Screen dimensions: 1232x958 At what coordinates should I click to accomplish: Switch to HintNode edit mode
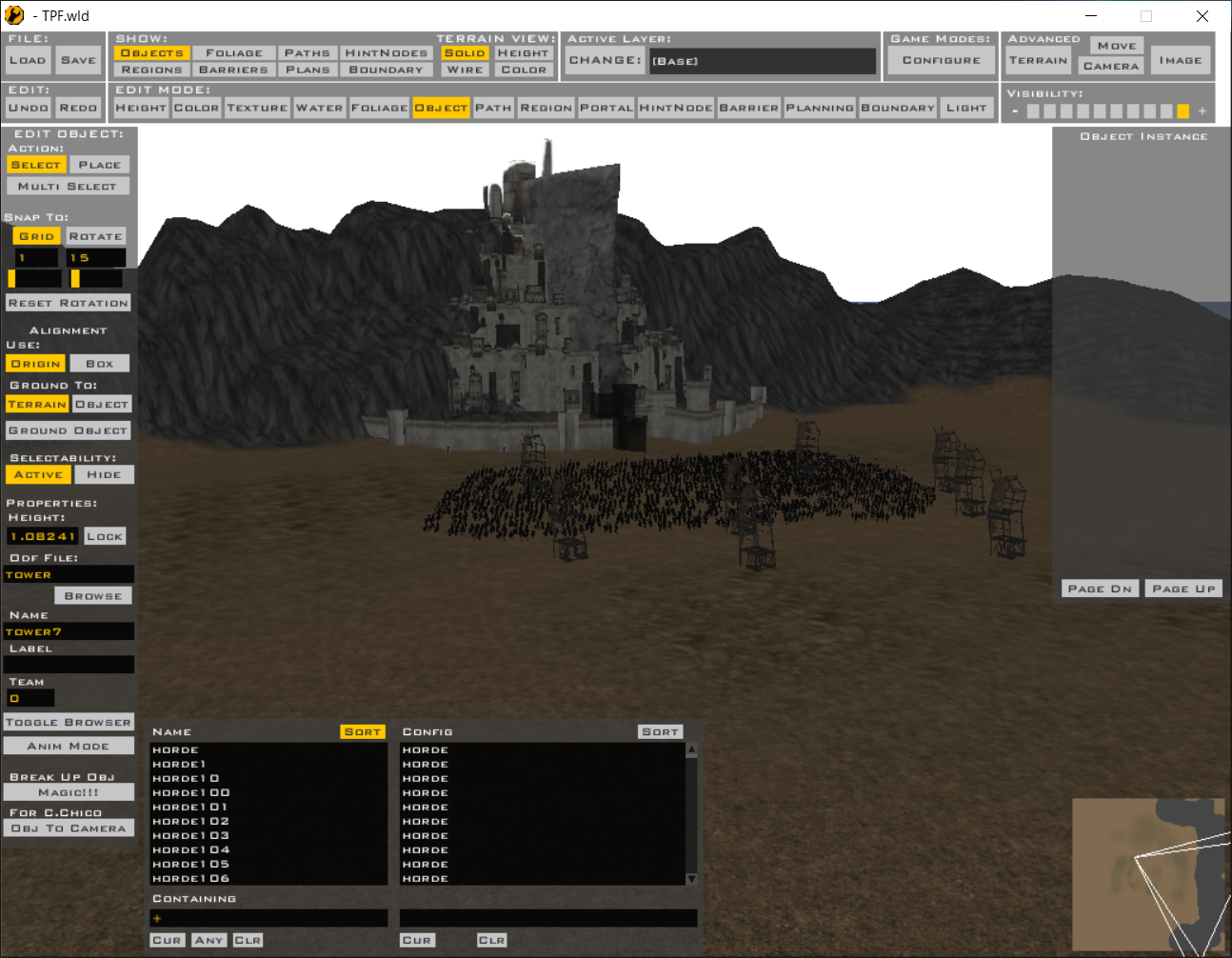[676, 108]
